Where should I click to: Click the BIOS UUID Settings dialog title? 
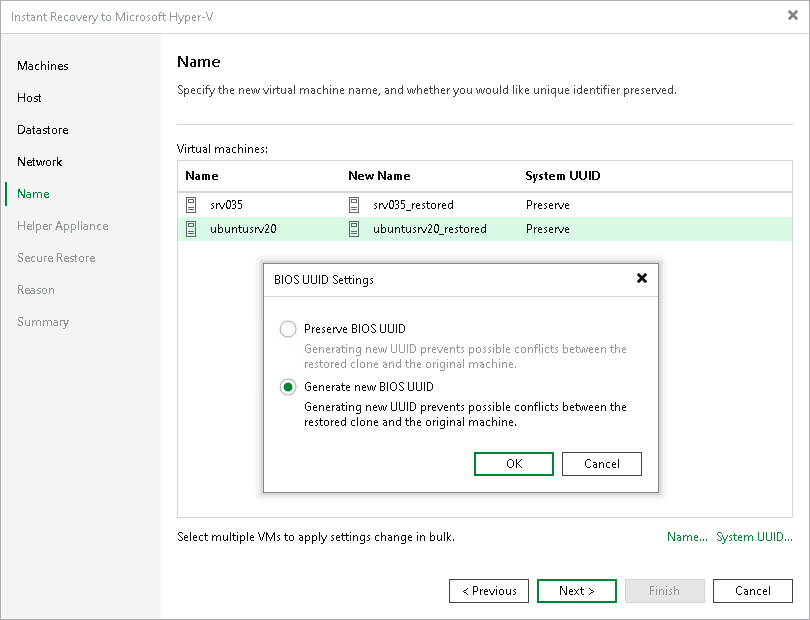tap(324, 280)
